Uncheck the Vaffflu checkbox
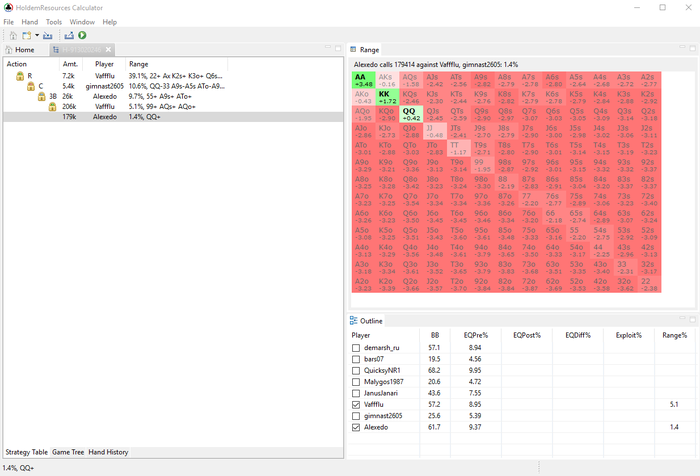The height and width of the screenshot is (476, 700). pyautogui.click(x=356, y=405)
